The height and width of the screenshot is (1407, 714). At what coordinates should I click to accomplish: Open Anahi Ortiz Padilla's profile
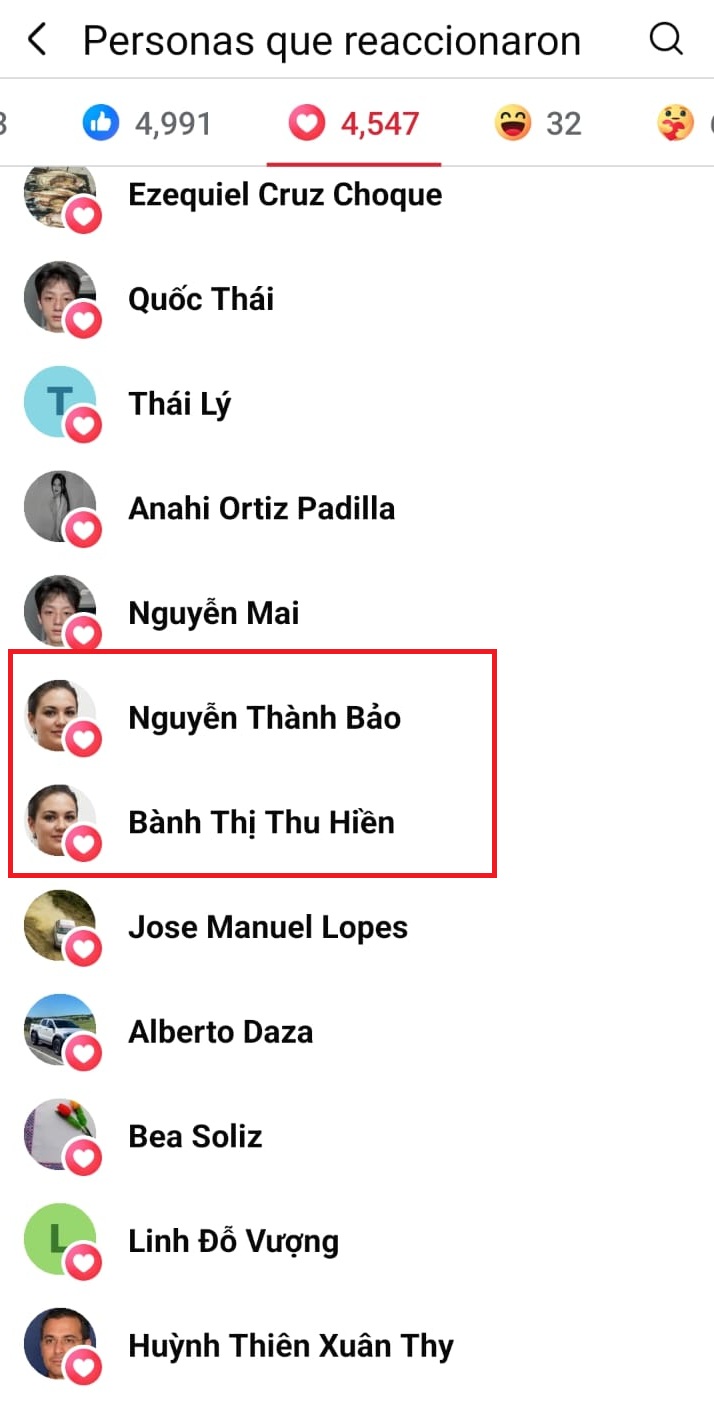(x=262, y=508)
